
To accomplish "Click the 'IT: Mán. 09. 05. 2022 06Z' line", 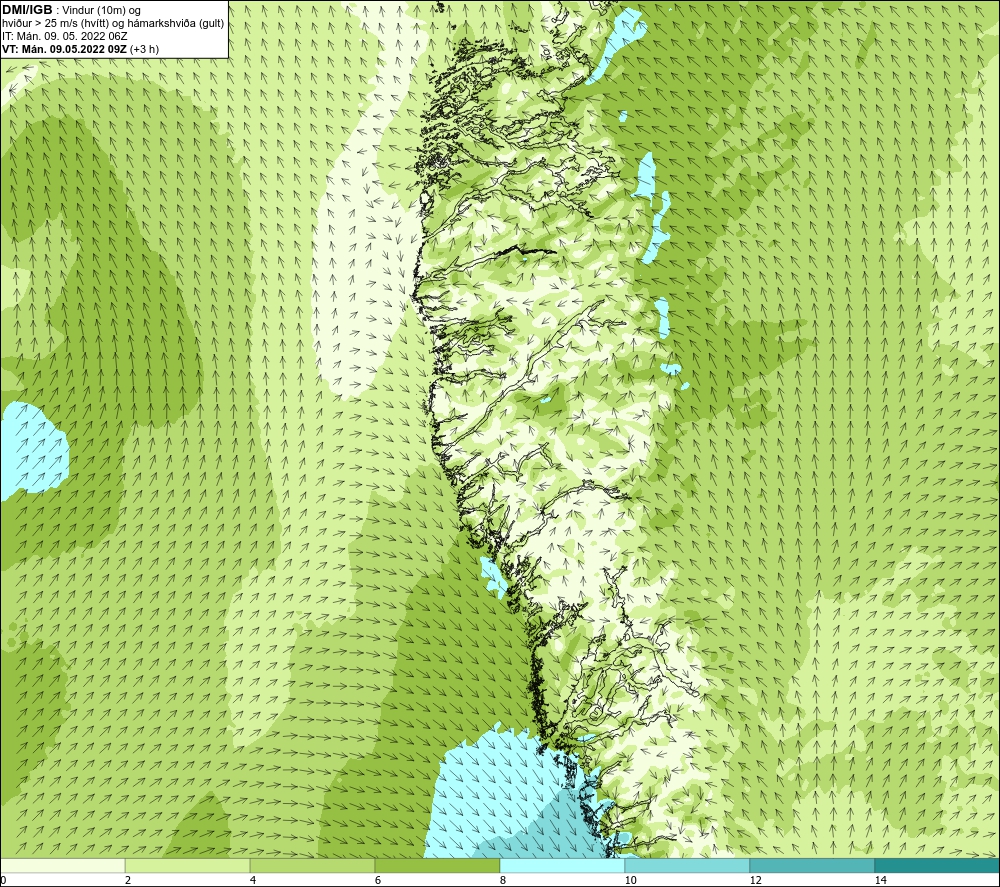I will (64, 36).
